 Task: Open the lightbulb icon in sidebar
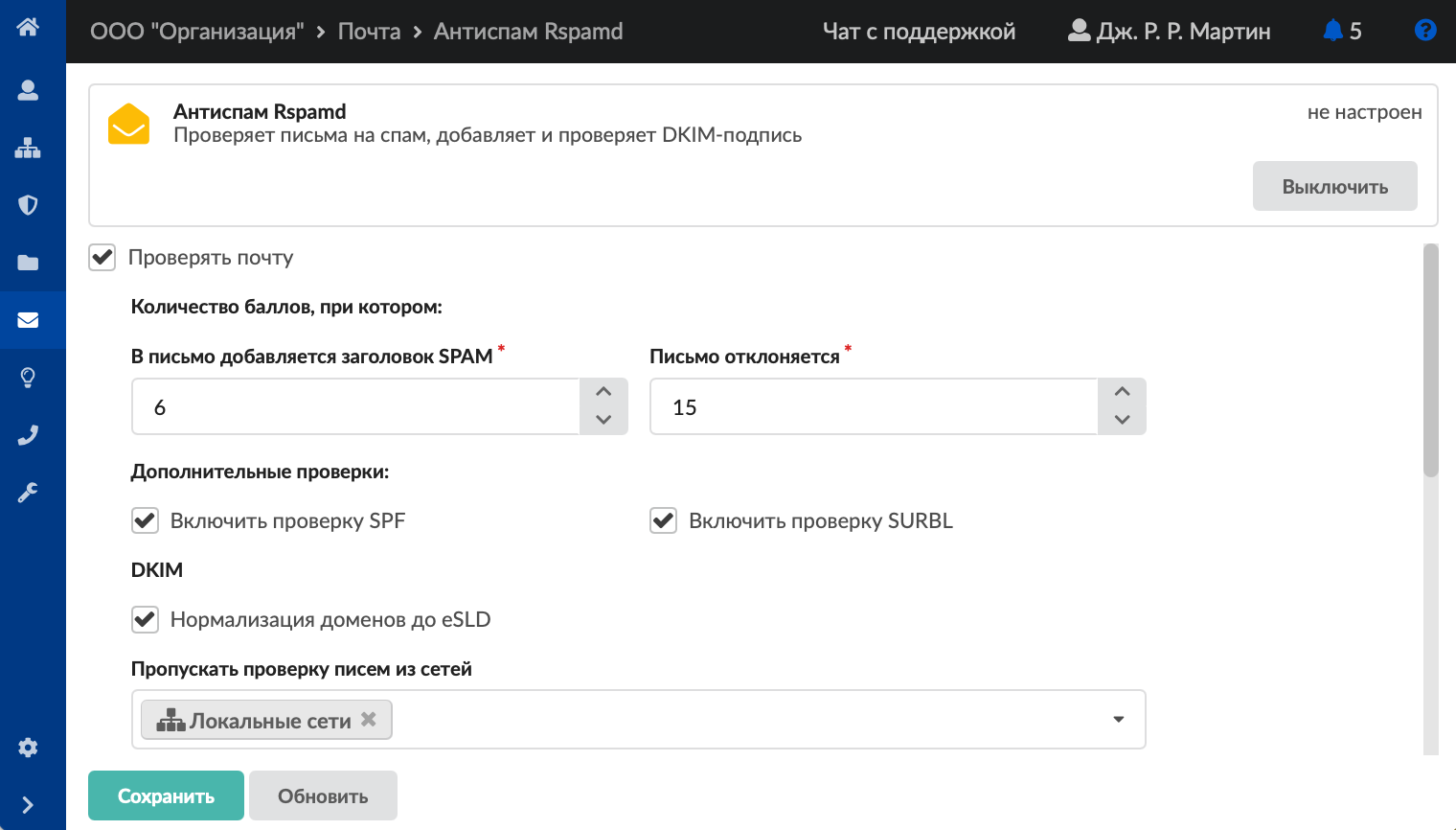[x=28, y=378]
